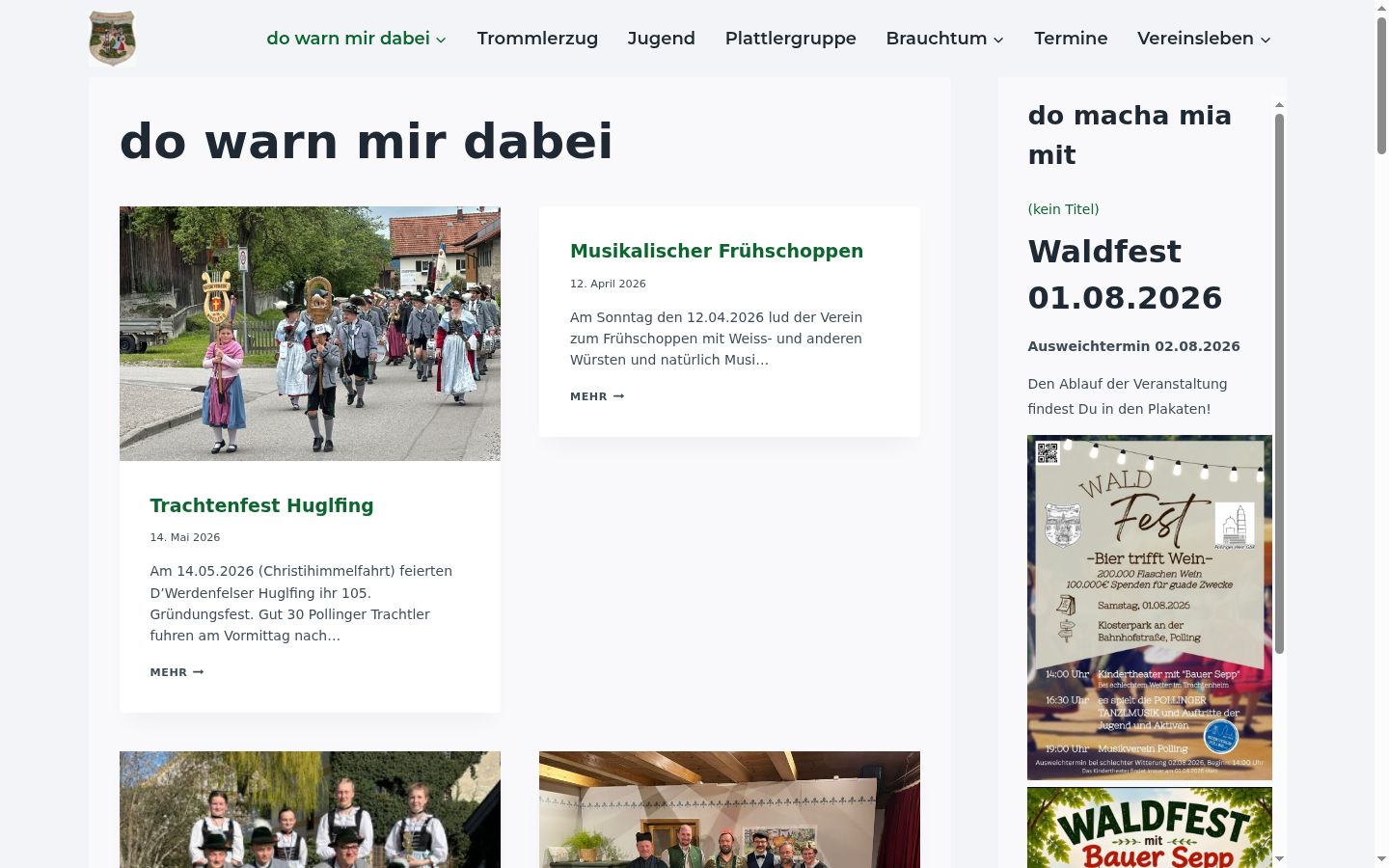Click the 'Ausweichtermin 02.08.2026' text
The width and height of the screenshot is (1389, 868).
1133,346
